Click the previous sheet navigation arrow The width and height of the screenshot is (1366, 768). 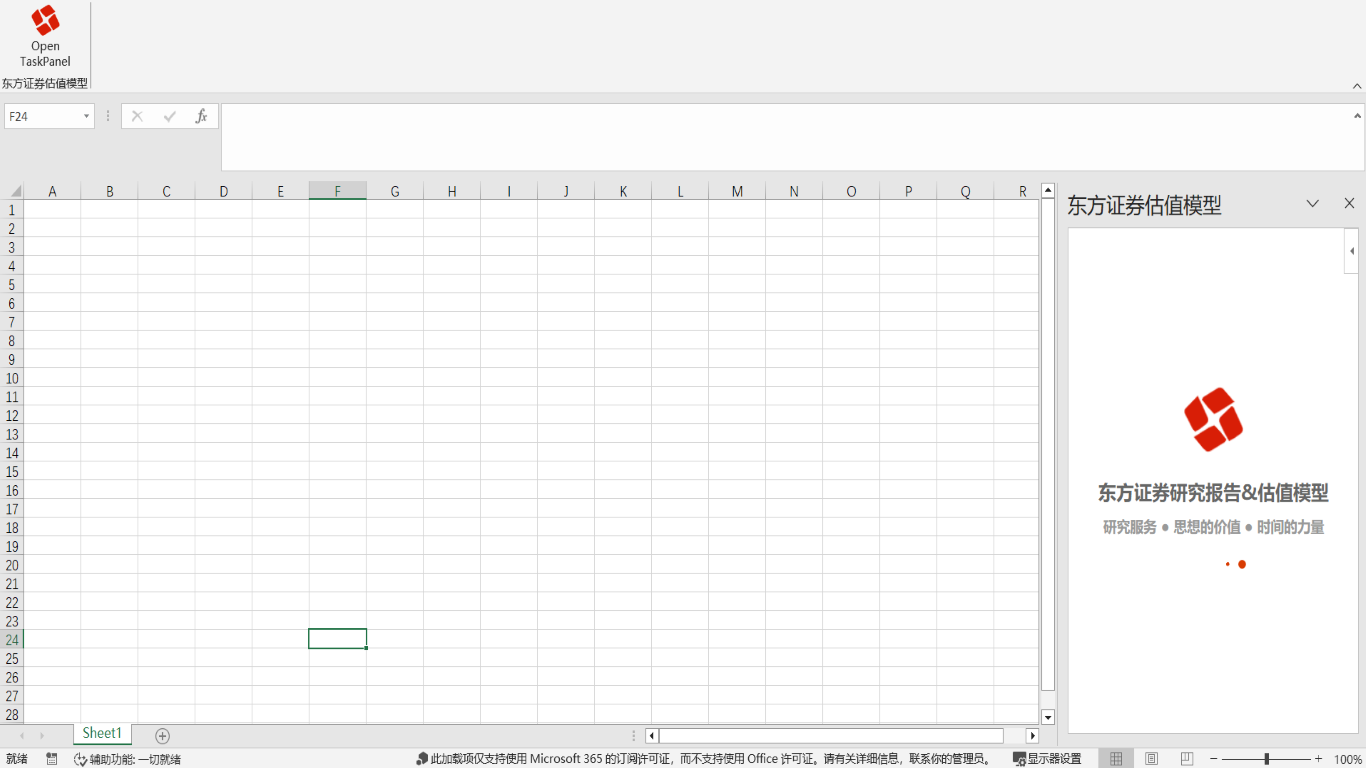pos(22,736)
